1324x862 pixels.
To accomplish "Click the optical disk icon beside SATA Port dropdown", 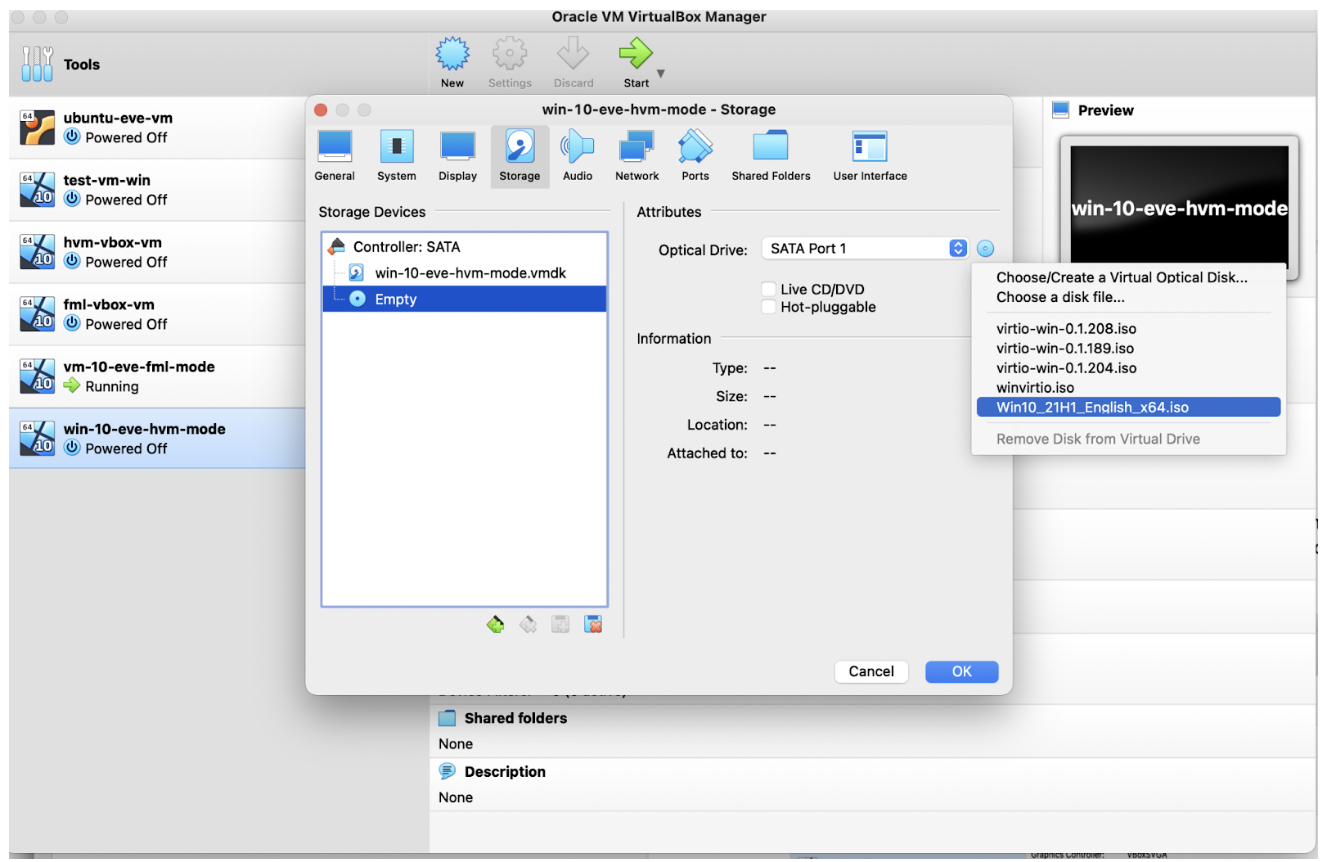I will click(985, 248).
